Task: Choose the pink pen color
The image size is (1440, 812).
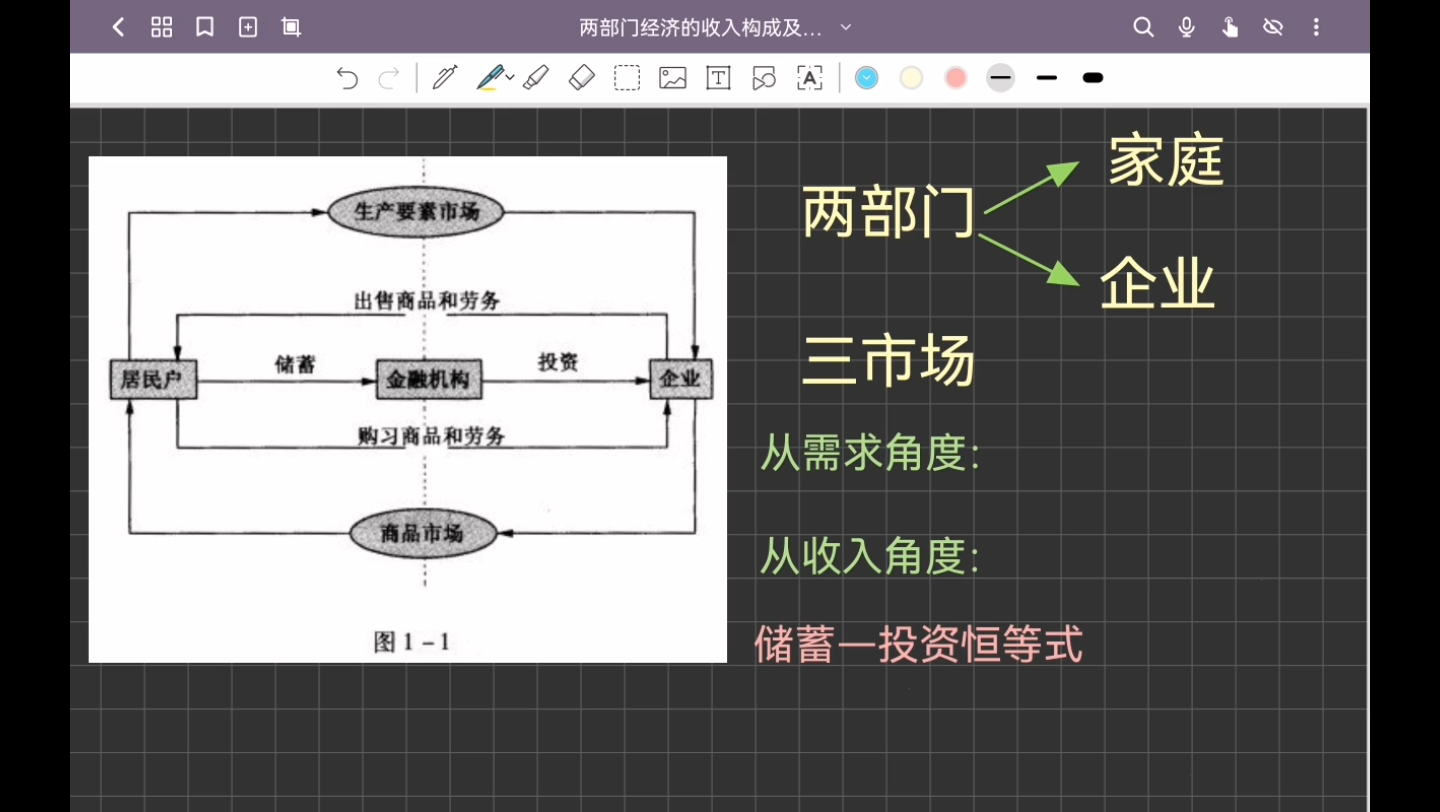Action: coord(956,78)
